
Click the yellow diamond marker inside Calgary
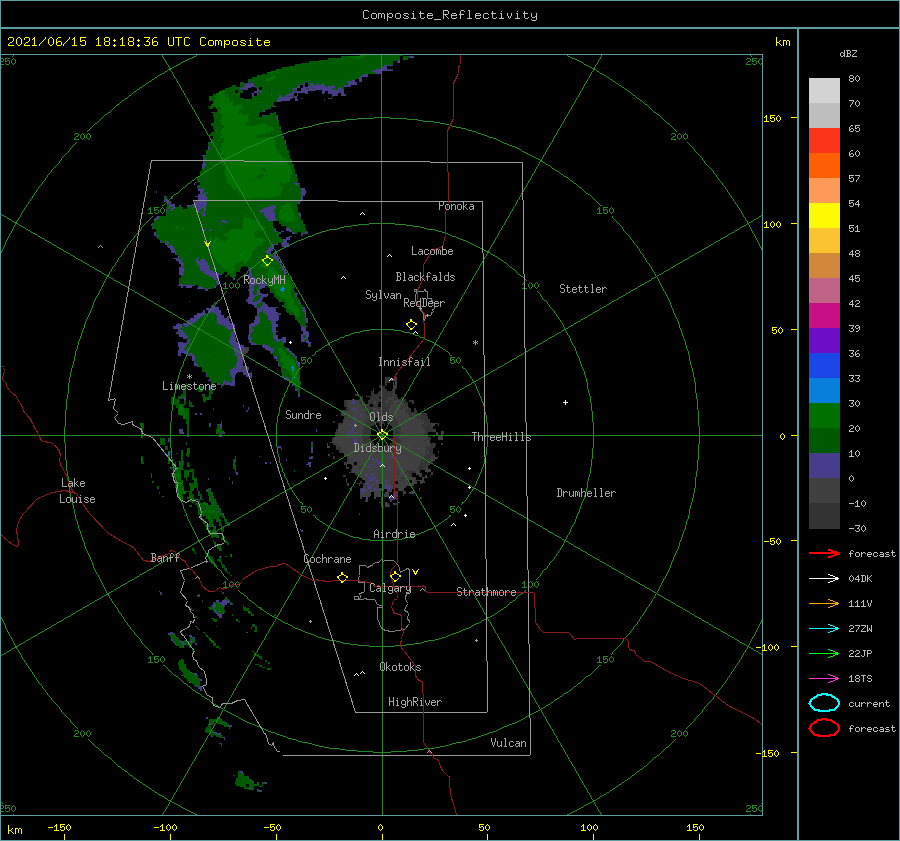[395, 576]
